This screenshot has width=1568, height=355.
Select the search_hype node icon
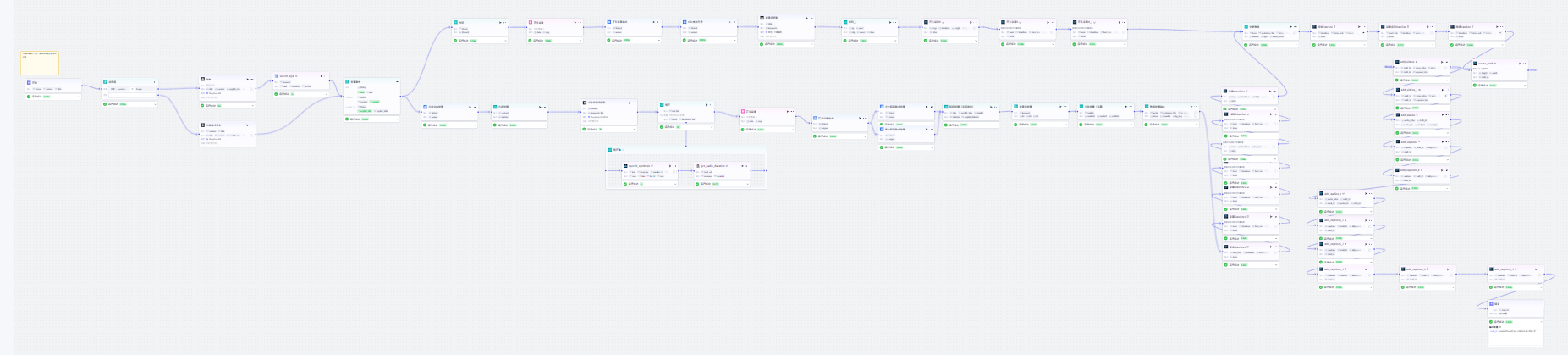(x=277, y=76)
